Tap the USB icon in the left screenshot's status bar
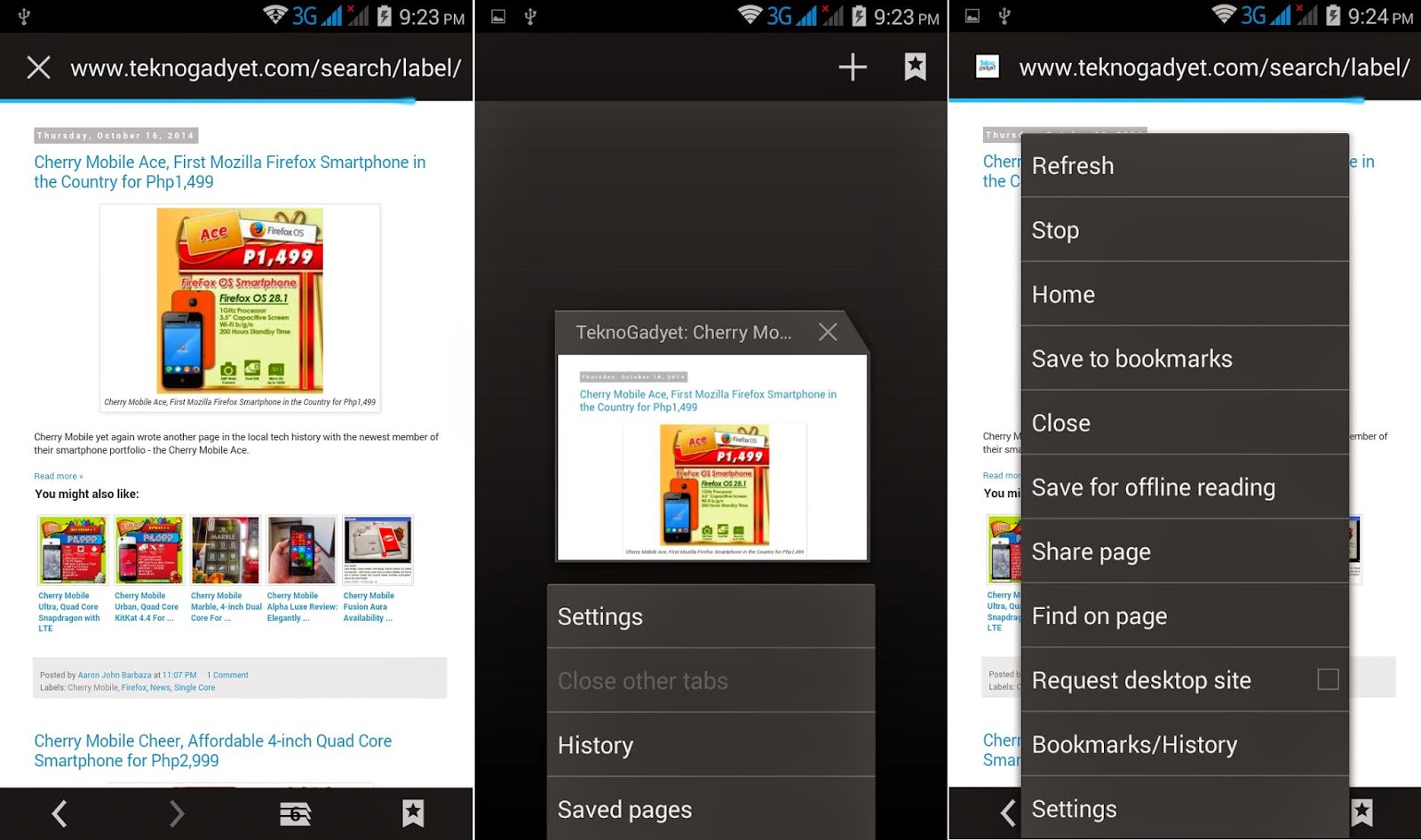 tap(24, 16)
